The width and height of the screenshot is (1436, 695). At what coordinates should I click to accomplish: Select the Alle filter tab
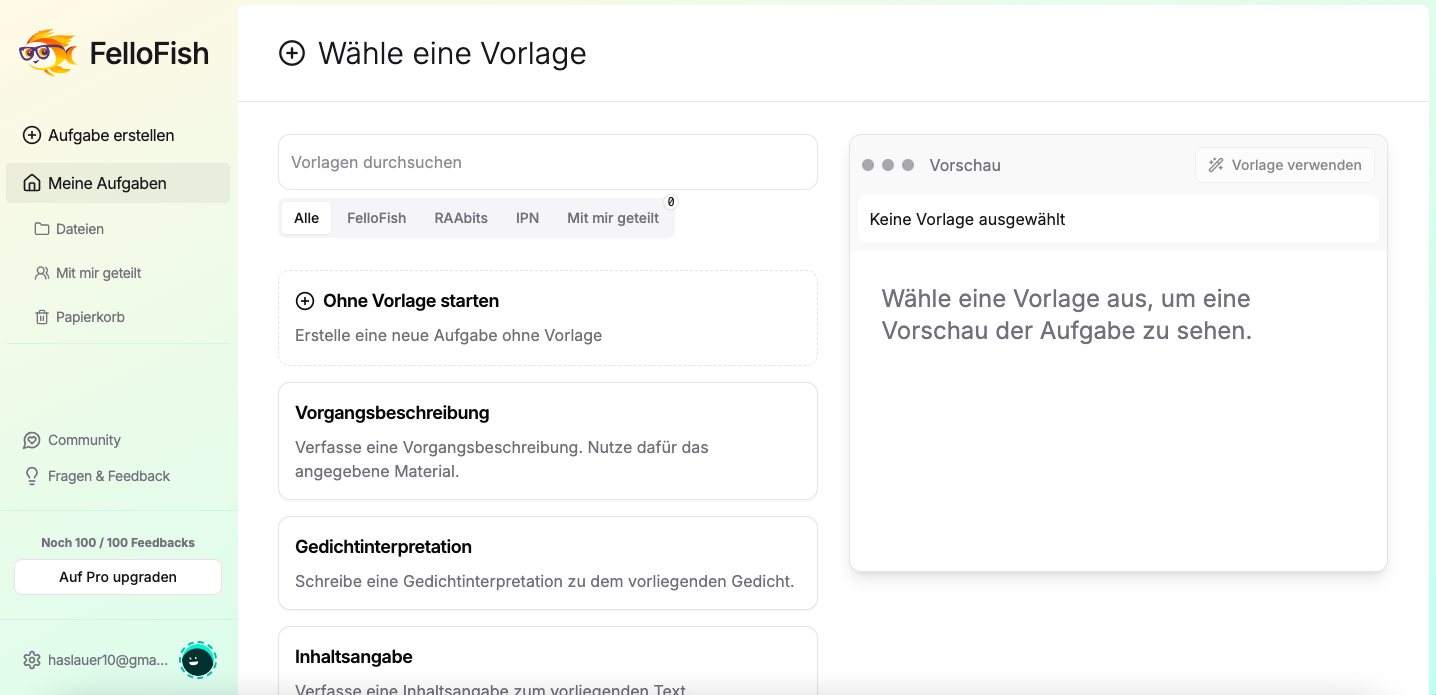(306, 218)
